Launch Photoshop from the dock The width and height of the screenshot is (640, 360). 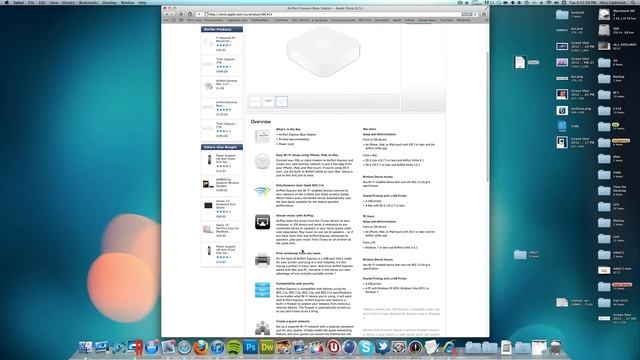[250, 347]
